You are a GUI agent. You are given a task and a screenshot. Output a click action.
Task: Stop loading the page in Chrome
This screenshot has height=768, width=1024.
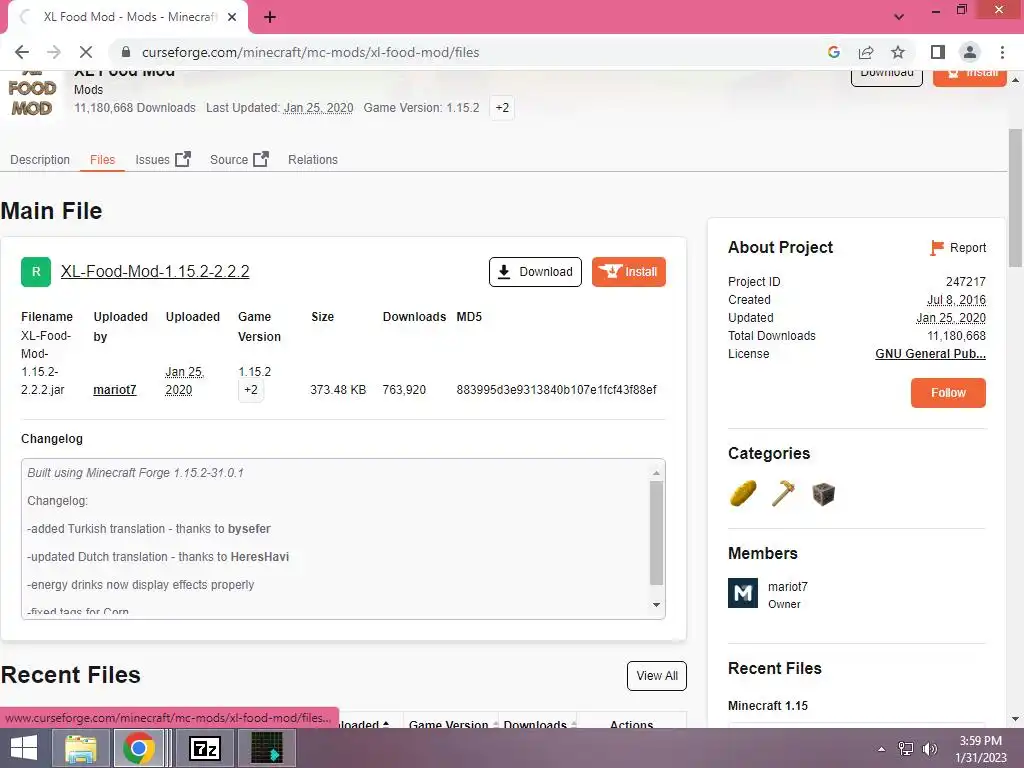(86, 52)
